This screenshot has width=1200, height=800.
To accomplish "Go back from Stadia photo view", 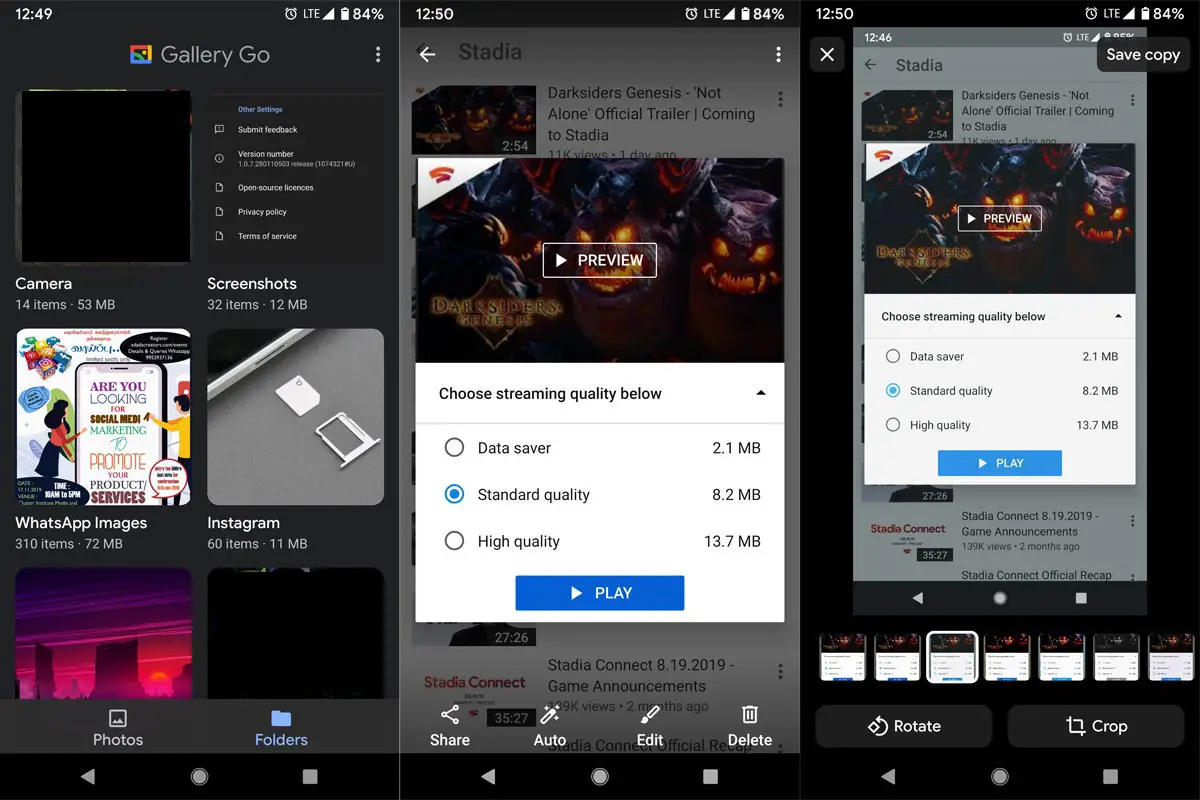I will 427,54.
